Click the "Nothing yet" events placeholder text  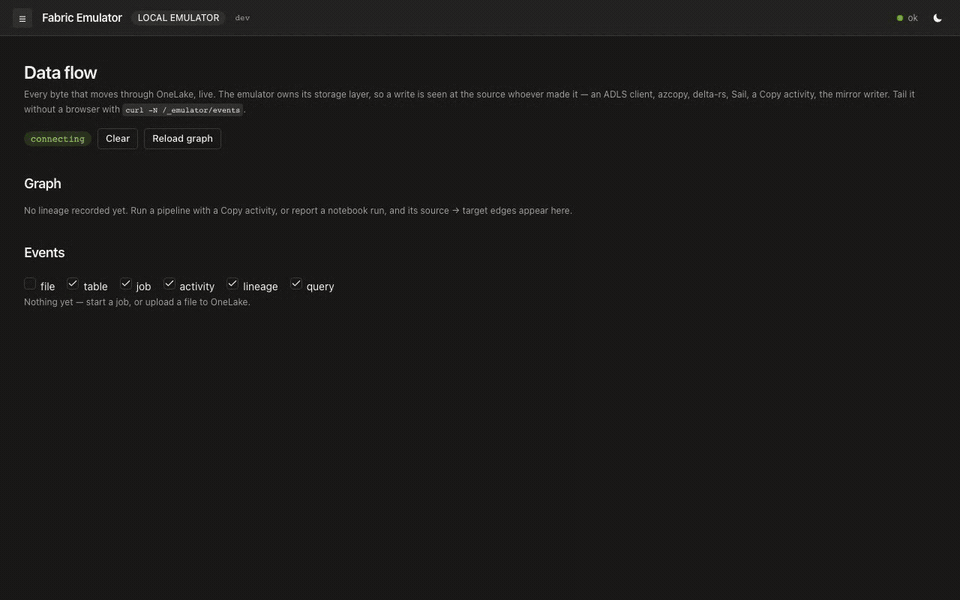point(137,302)
